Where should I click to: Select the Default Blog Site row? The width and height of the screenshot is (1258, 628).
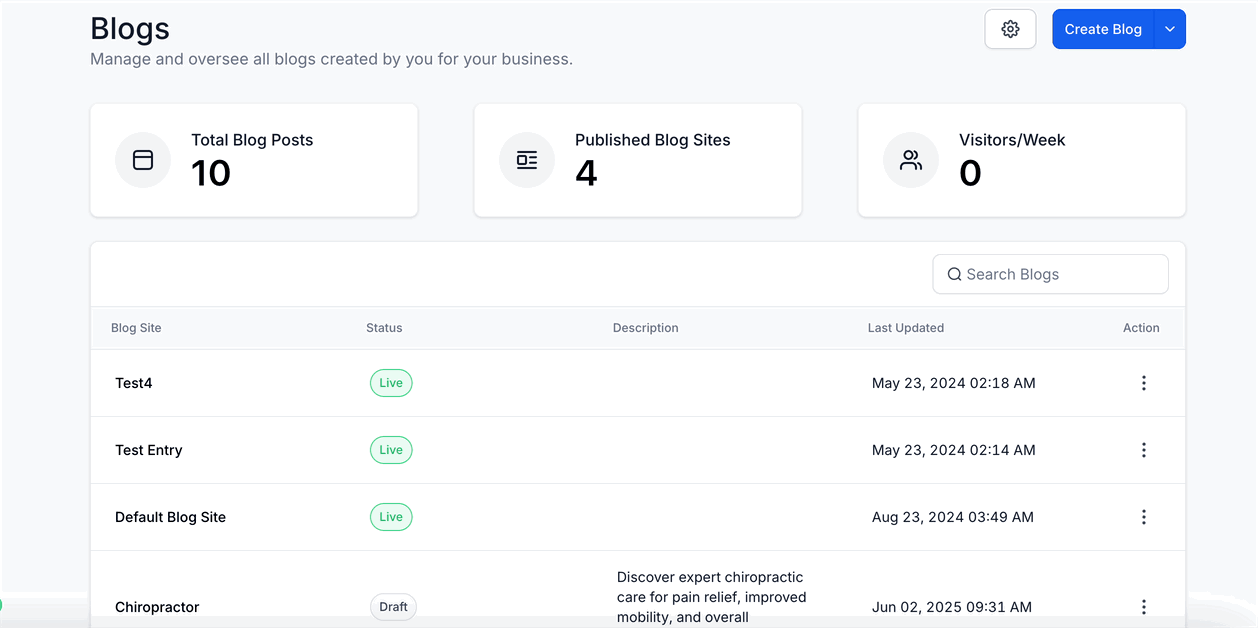tap(171, 517)
